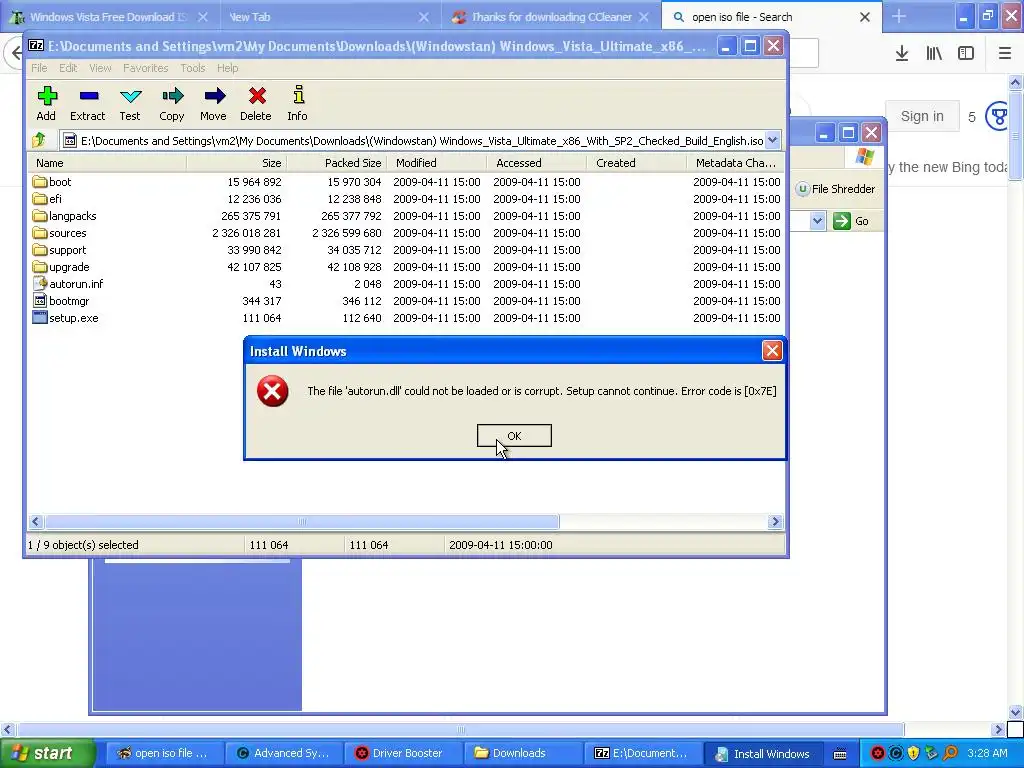Click the up-folder icon beside the 7-Zip path

click(x=39, y=140)
